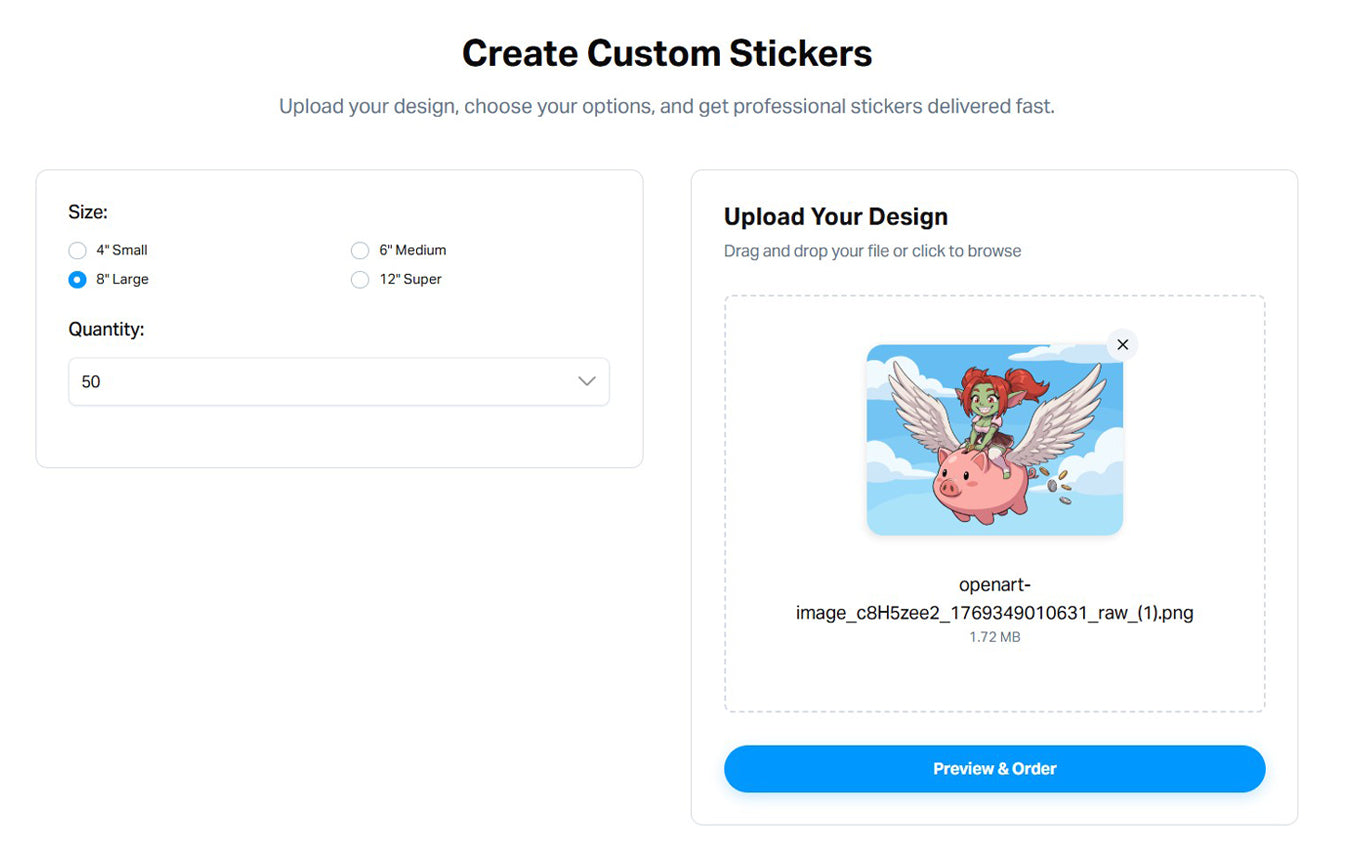Select the 4" Small size radio button
This screenshot has width=1350, height=868.
click(78, 251)
